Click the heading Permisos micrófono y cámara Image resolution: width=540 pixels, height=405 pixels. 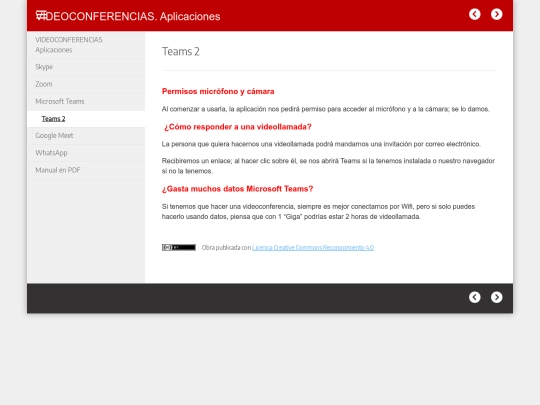tap(218, 91)
